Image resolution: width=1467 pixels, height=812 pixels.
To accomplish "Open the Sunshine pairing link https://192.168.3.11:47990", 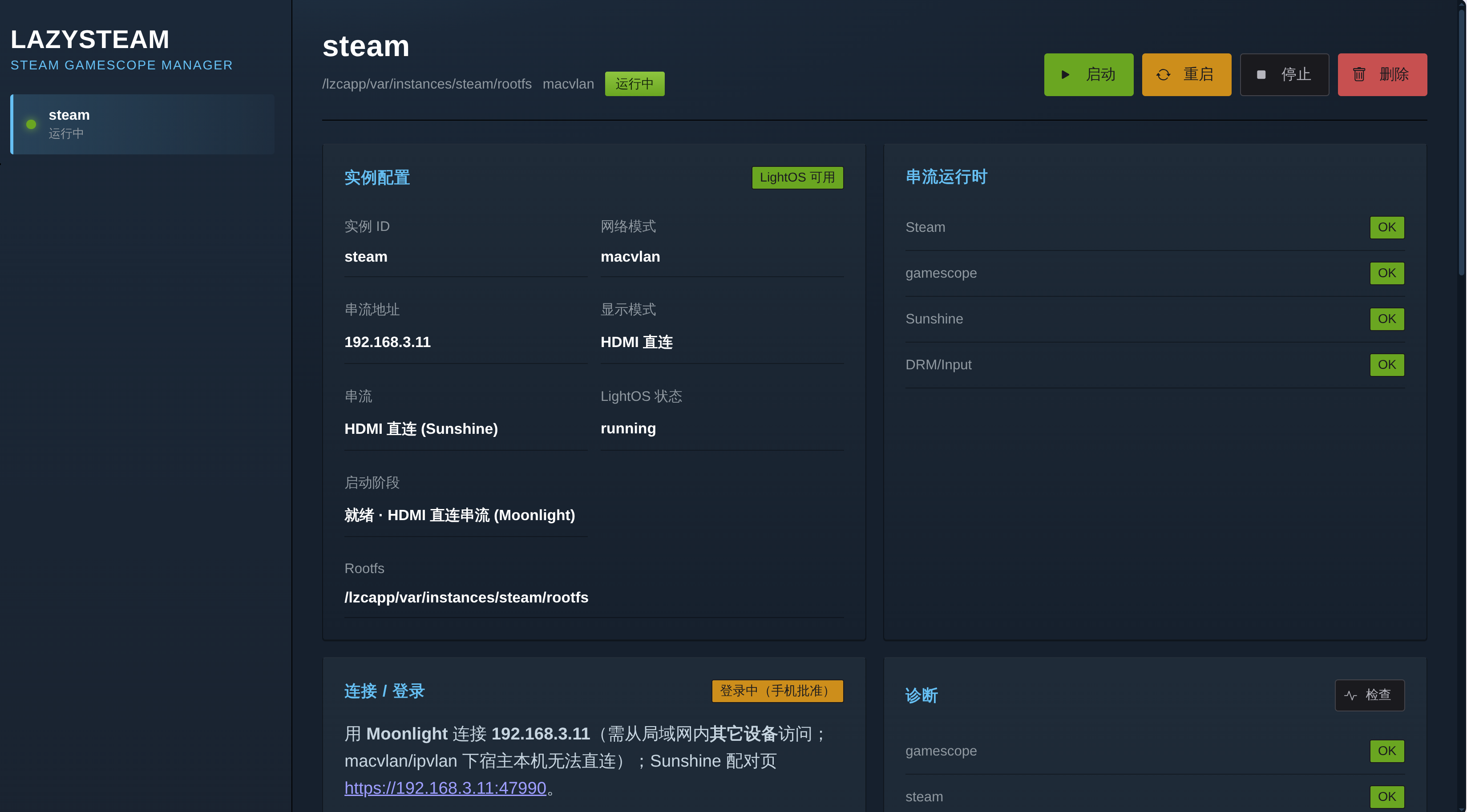I will [445, 788].
